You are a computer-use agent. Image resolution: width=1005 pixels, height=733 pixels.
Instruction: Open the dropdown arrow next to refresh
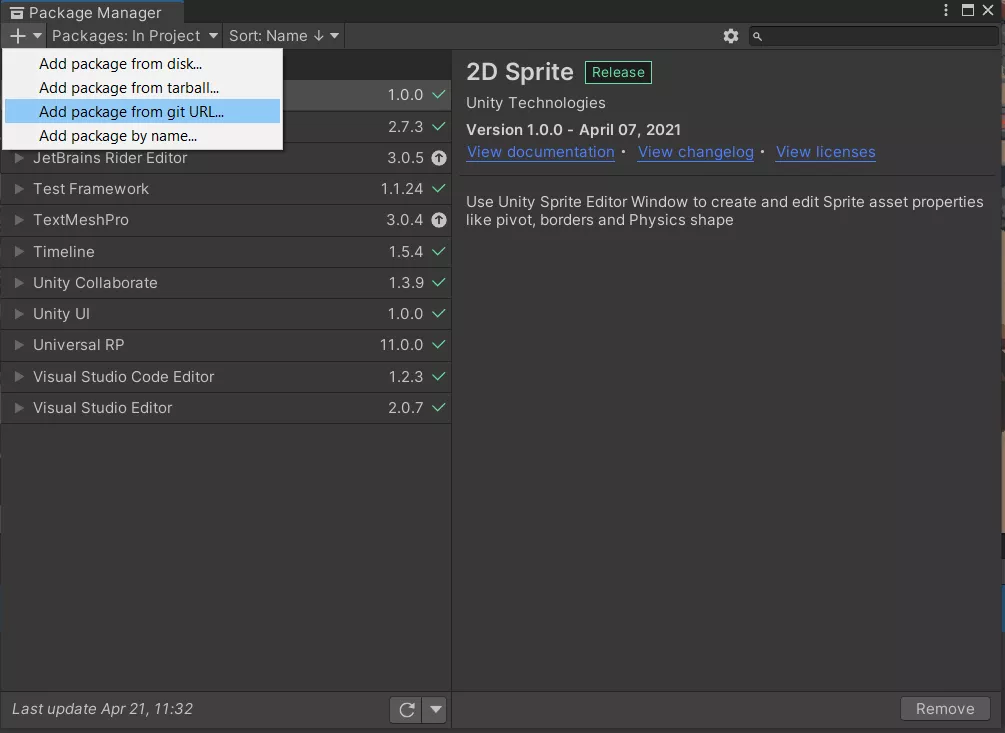point(435,710)
